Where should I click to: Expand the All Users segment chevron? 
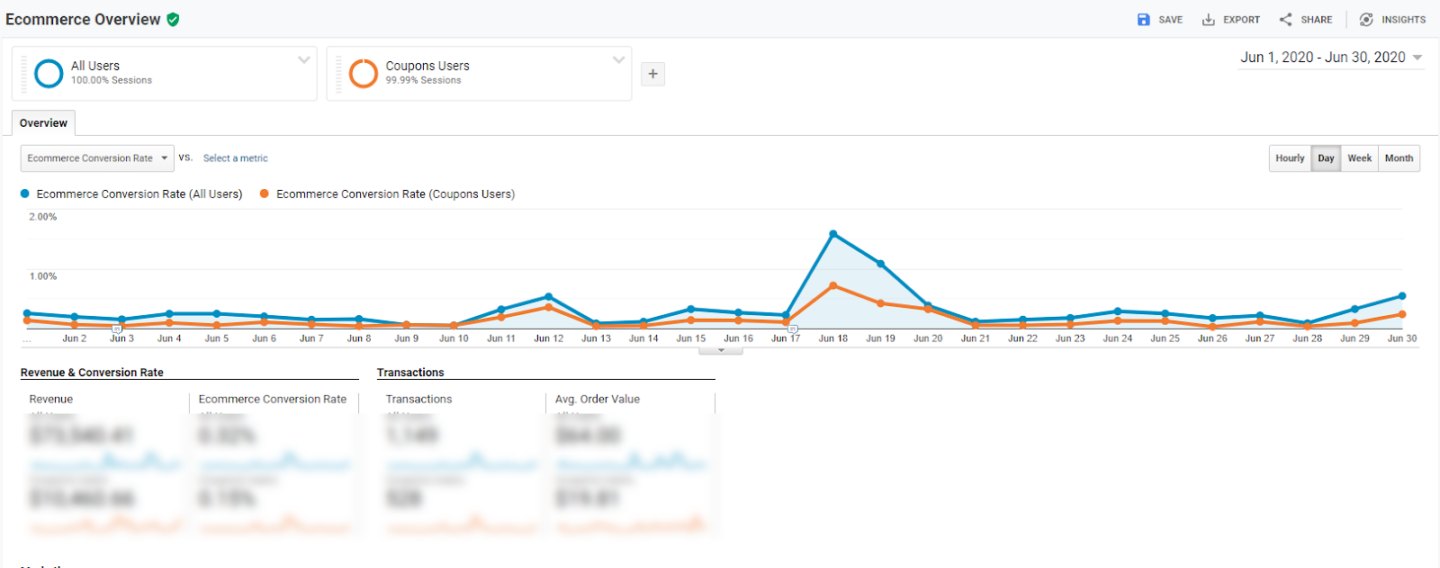304,60
